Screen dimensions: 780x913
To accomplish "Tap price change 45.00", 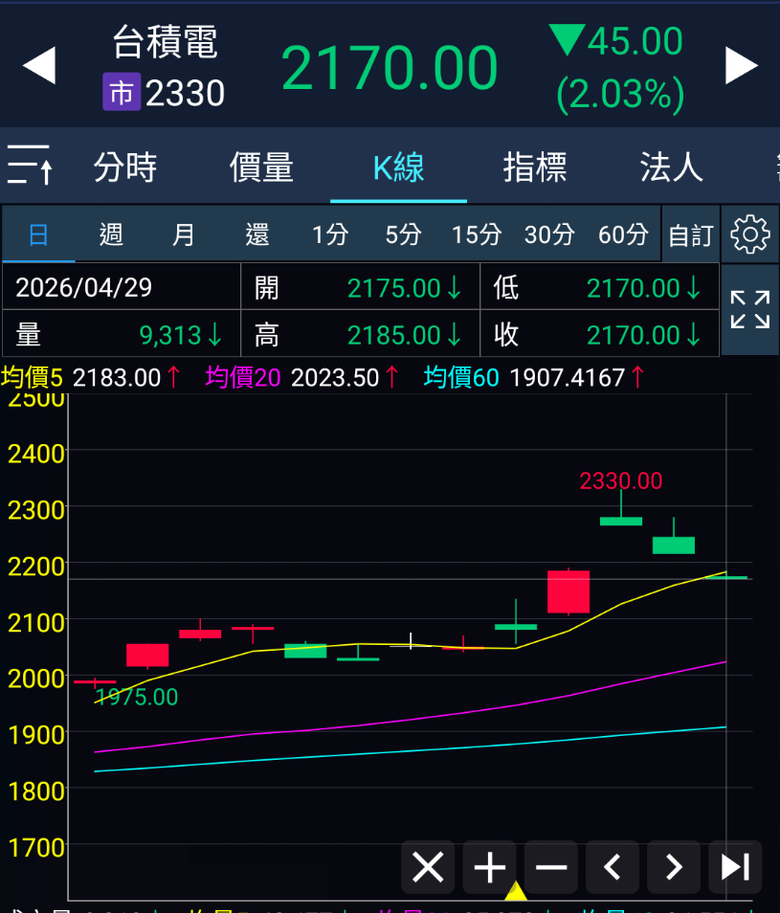I will click(x=634, y=41).
